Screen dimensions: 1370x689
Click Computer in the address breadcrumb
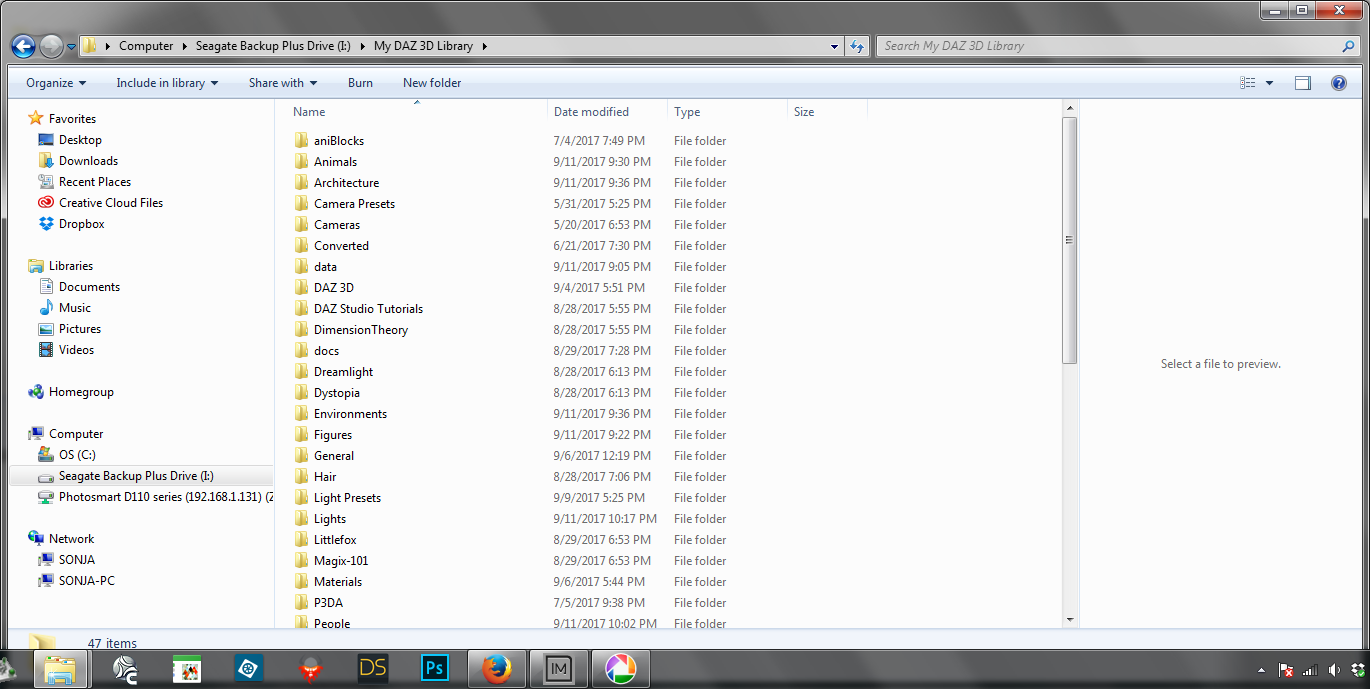(146, 46)
